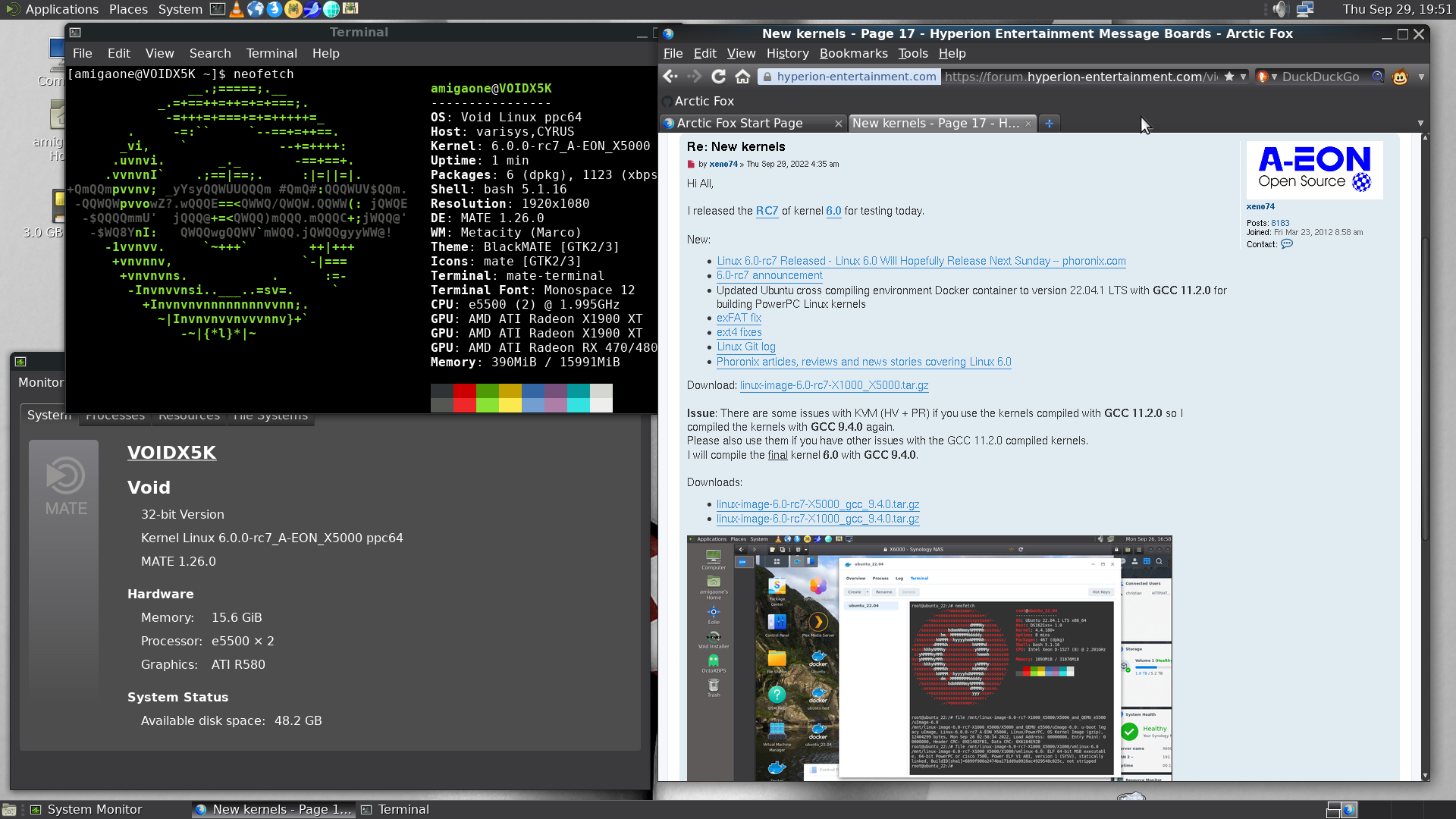
Task: Download linux-image-6.0-rc7-X5000_gcc_9.4.0.tar.gz
Action: coord(817,504)
